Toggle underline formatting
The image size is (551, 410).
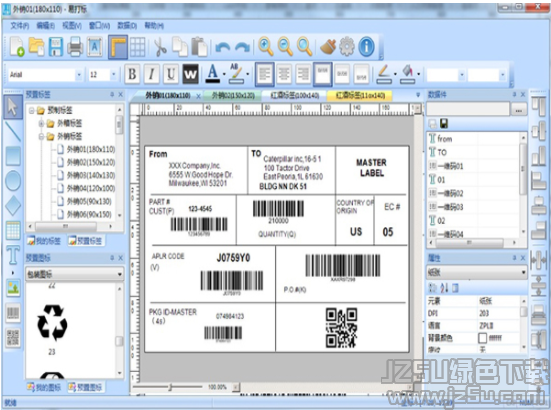pos(171,74)
